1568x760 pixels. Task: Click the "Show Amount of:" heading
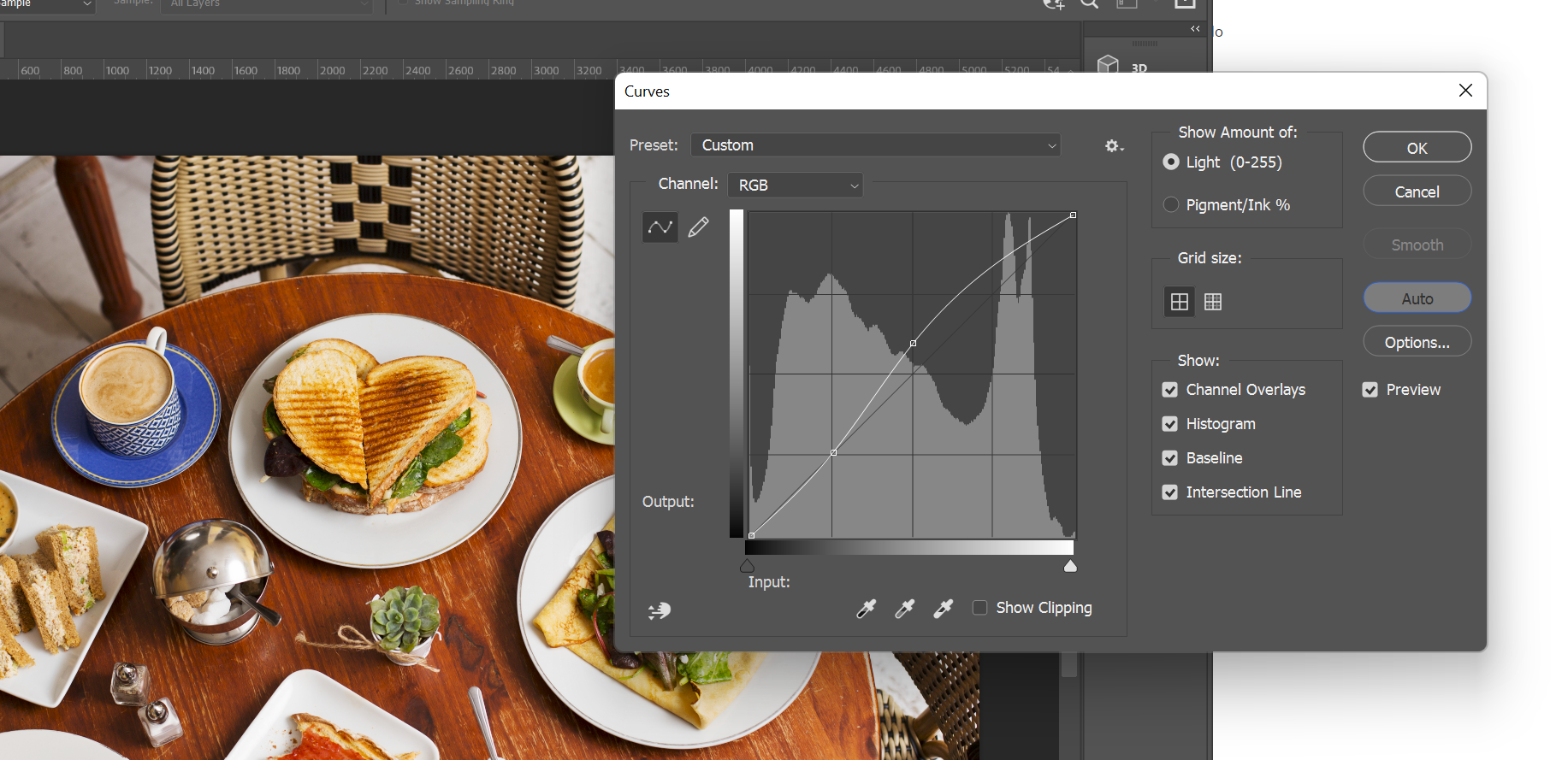point(1238,133)
